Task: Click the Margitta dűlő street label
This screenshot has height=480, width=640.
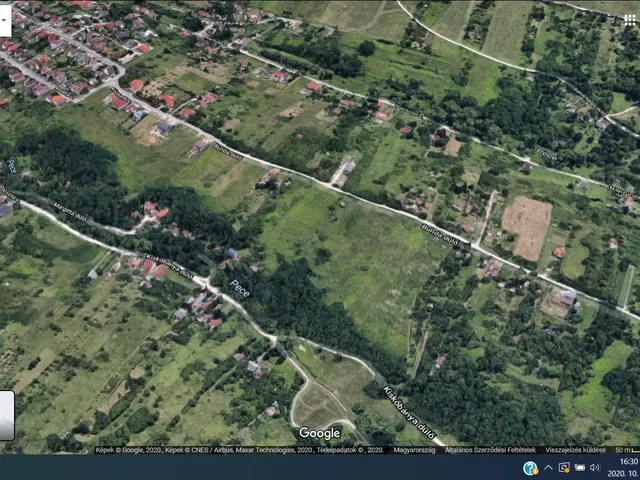Action: click(70, 211)
